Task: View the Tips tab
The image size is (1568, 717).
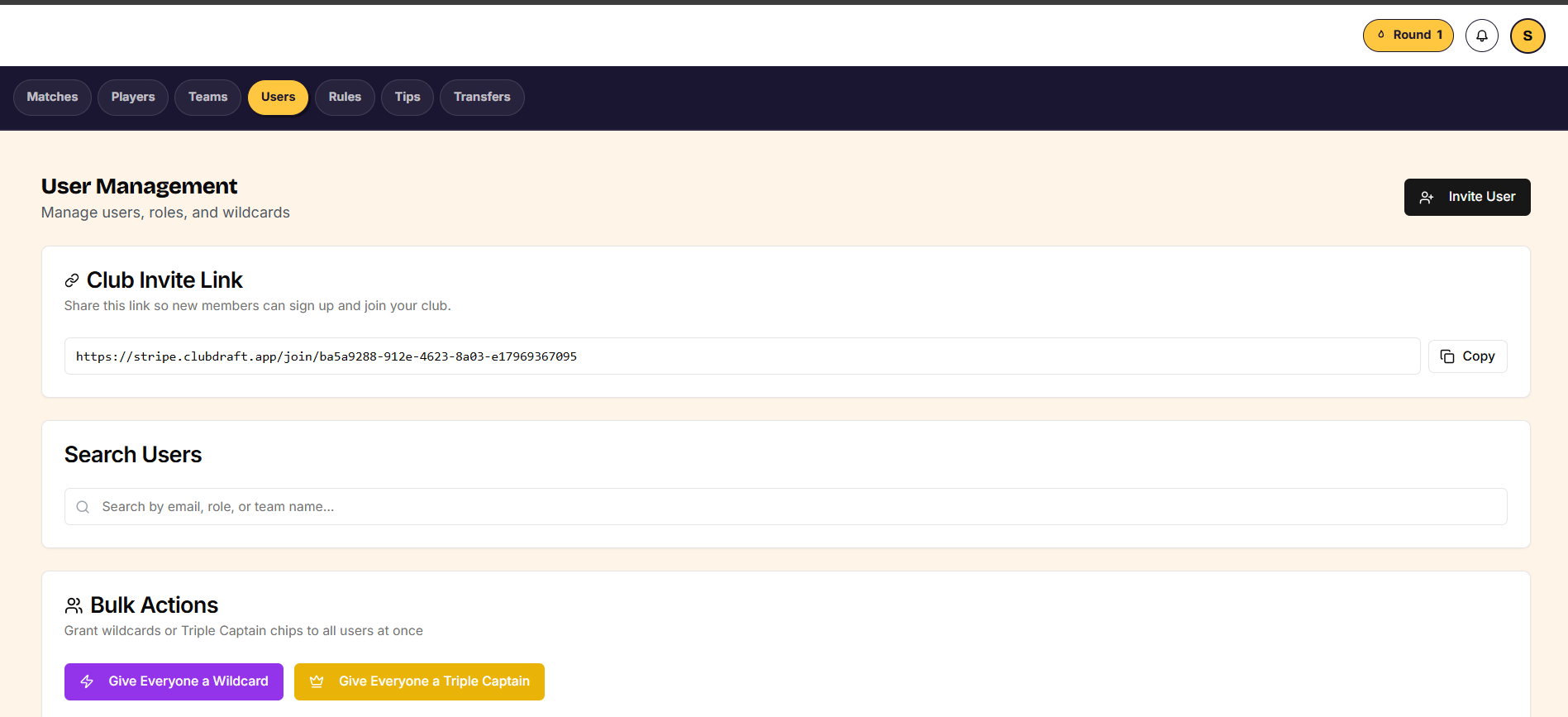Action: tap(407, 98)
